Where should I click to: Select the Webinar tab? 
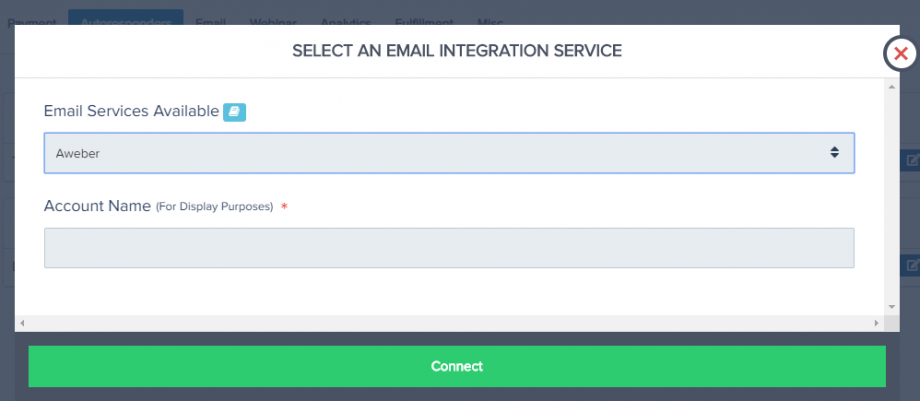272,21
